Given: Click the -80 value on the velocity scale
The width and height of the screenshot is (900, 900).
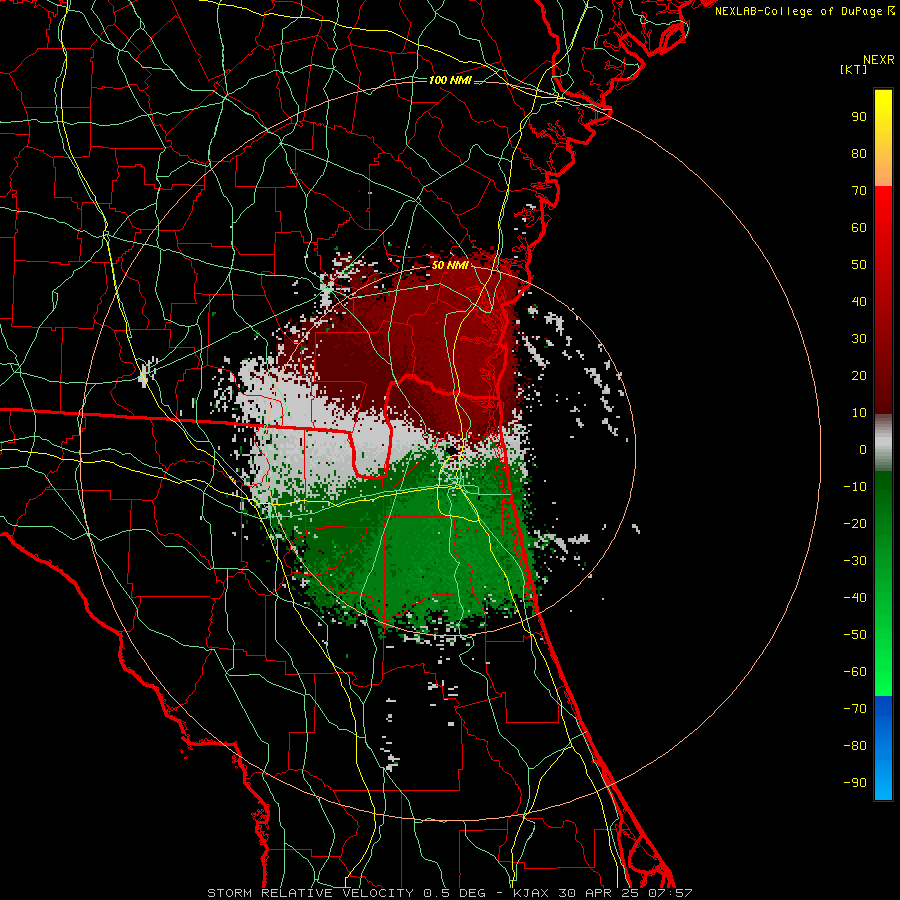Looking at the screenshot, I should 855,746.
